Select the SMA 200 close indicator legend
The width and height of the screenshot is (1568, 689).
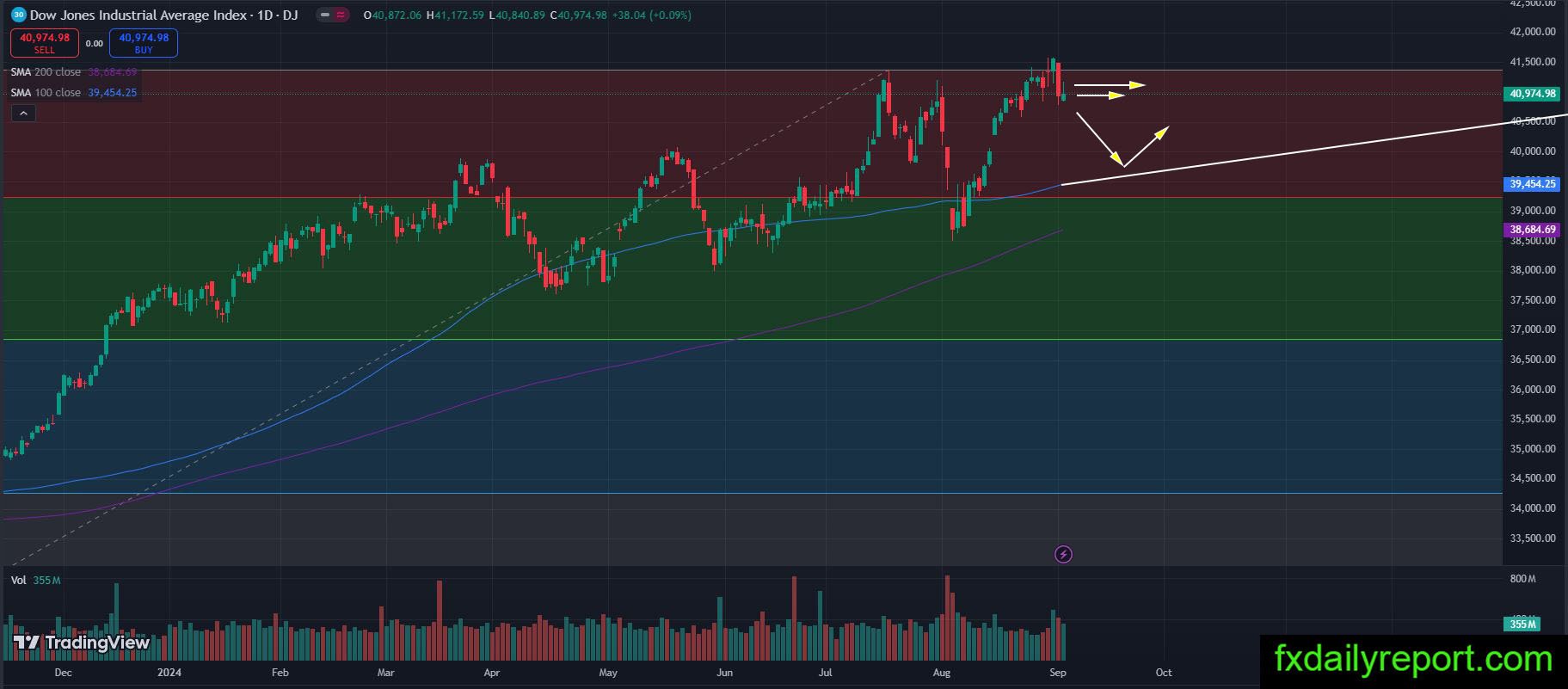click(x=74, y=72)
